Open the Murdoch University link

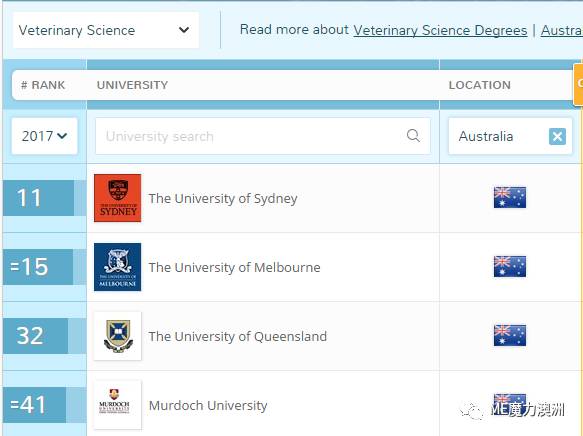coord(208,405)
